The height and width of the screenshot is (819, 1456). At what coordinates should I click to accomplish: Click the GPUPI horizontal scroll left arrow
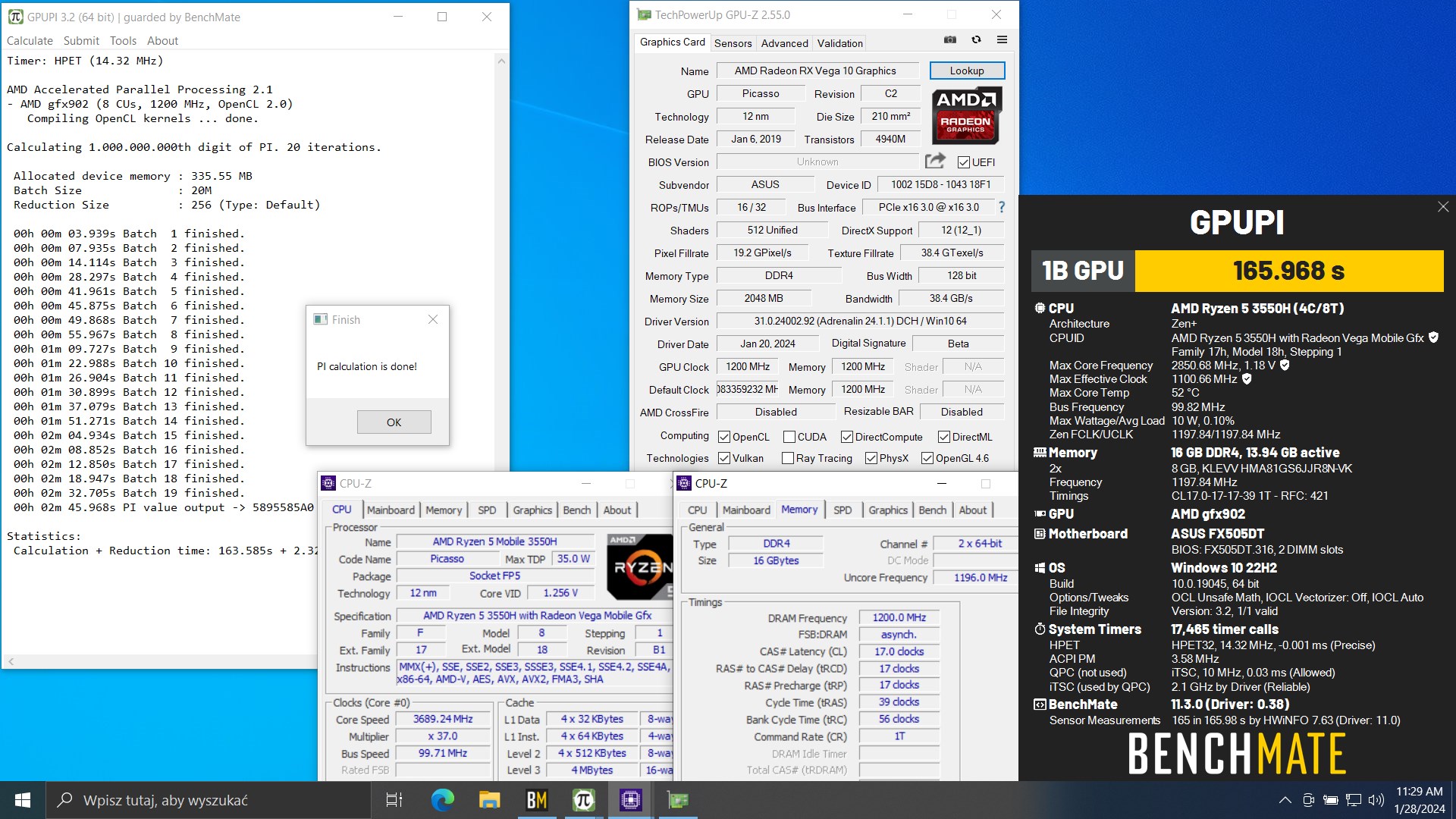click(11, 662)
